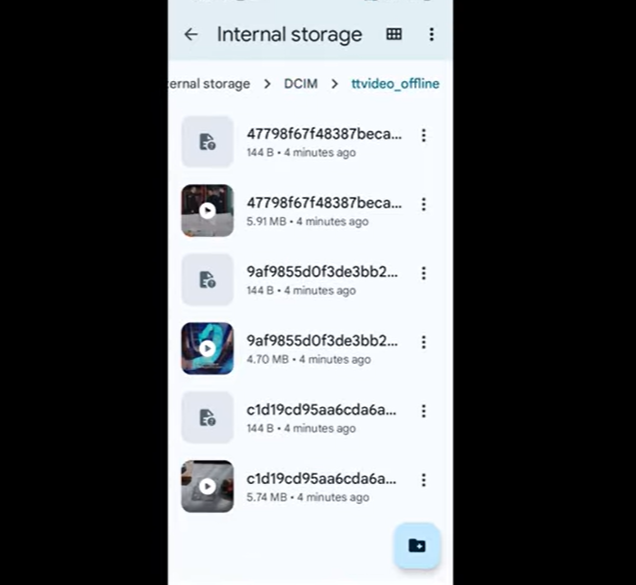Screen dimensions: 636x585
Task: Open options for 5.74 MB video
Action: (423, 480)
